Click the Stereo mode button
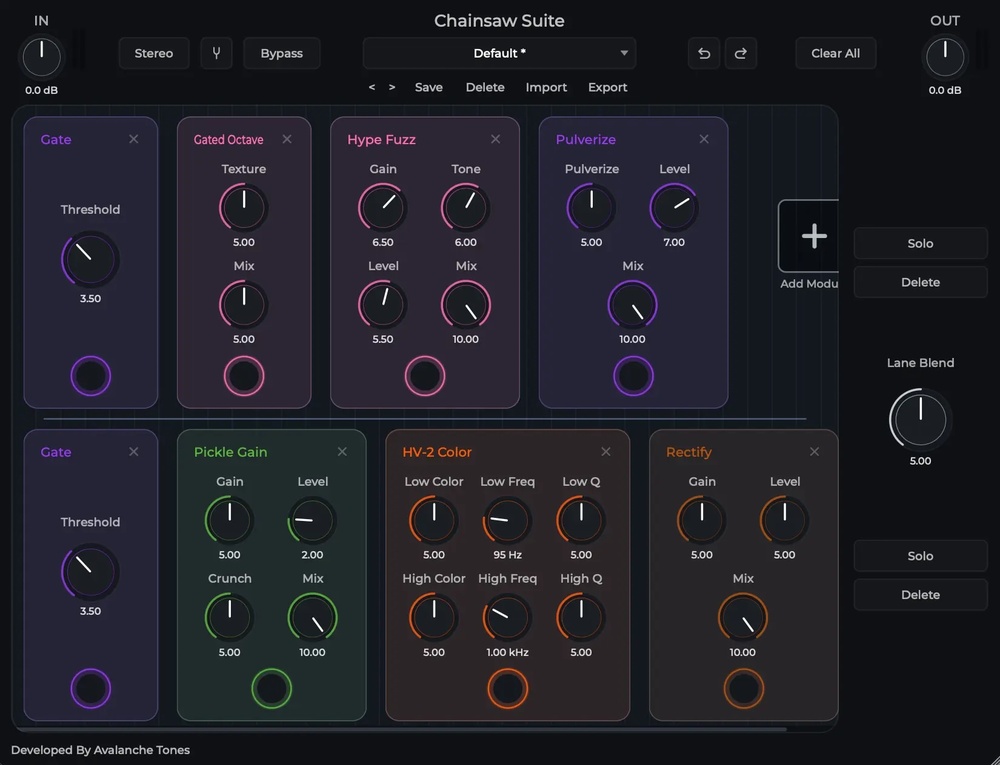1000x765 pixels. coord(154,54)
